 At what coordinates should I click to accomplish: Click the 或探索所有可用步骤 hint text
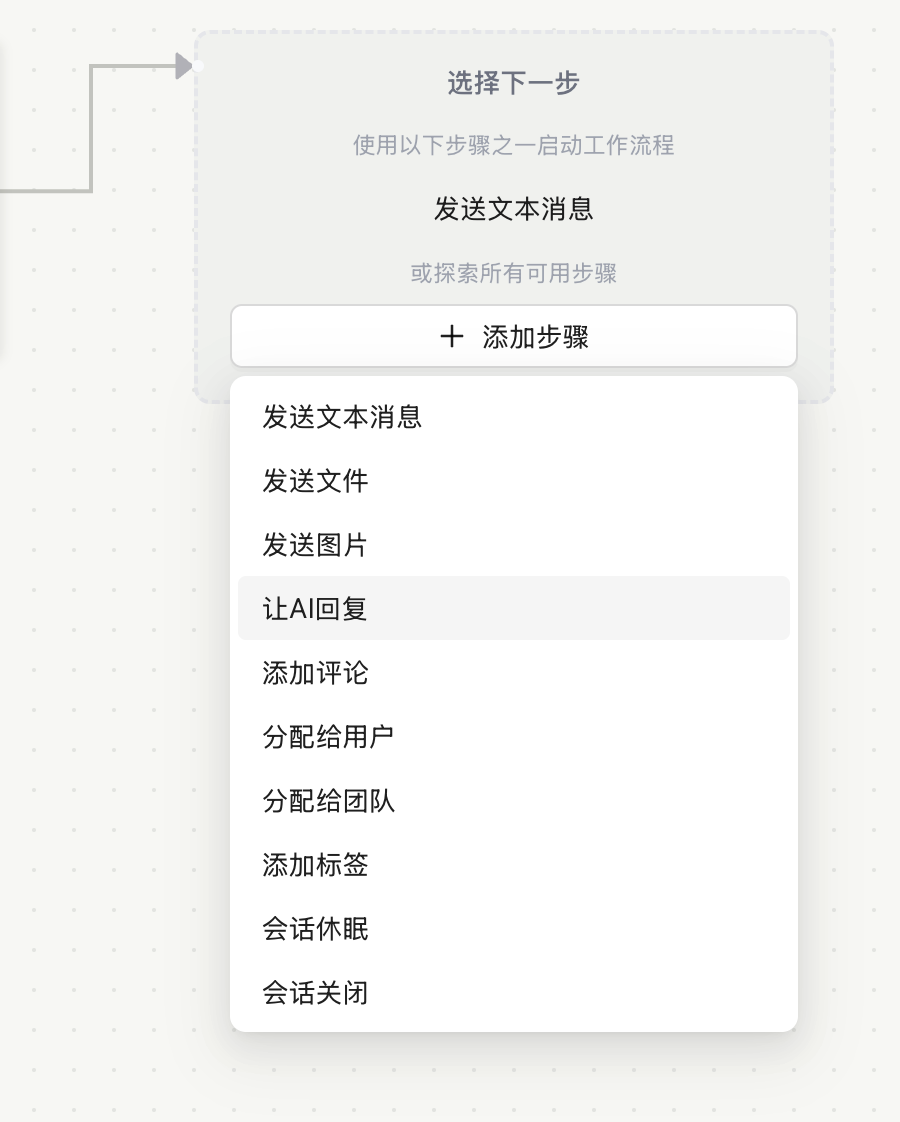(x=513, y=274)
